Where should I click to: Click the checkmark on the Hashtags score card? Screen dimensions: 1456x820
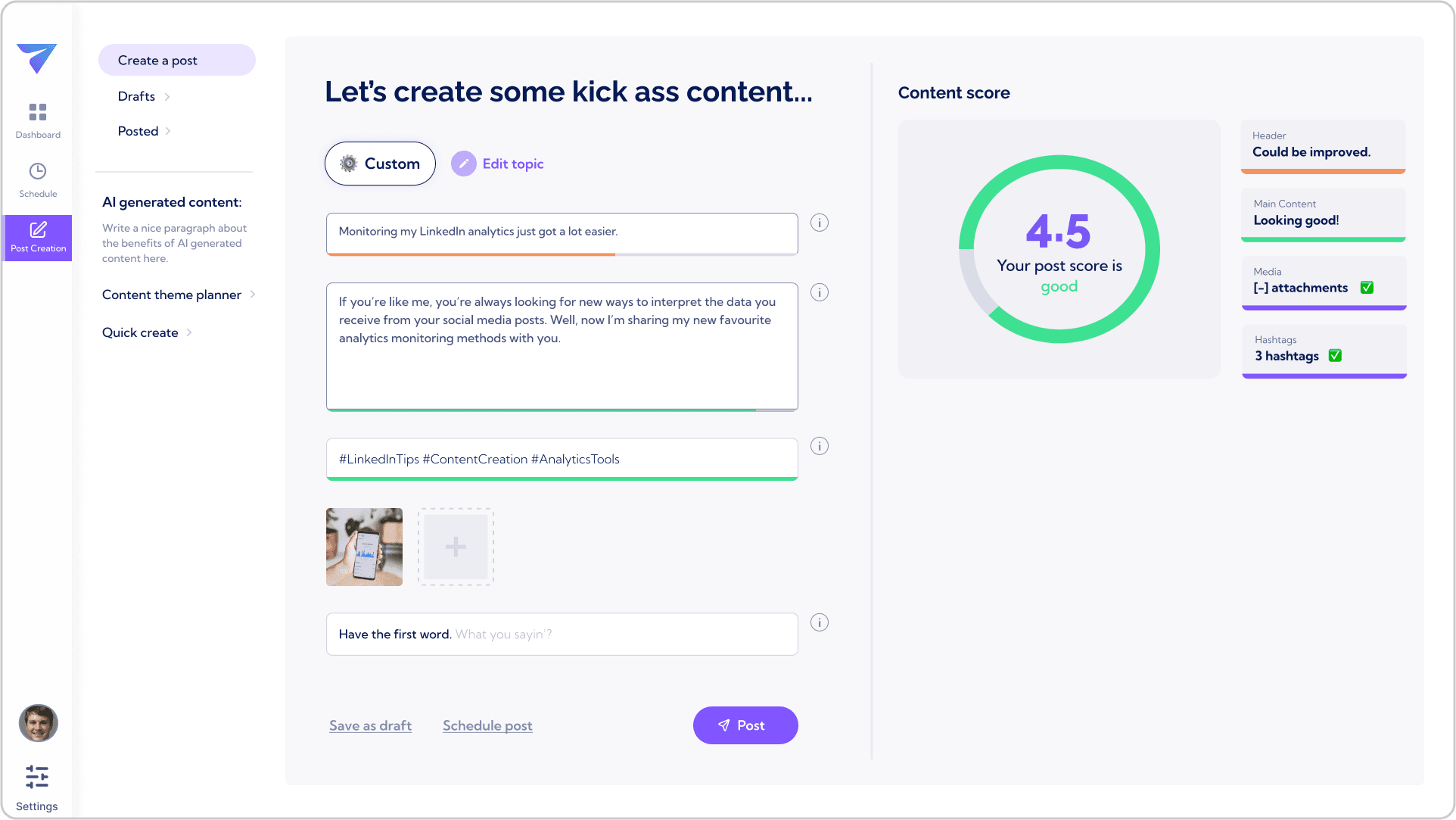[1336, 355]
